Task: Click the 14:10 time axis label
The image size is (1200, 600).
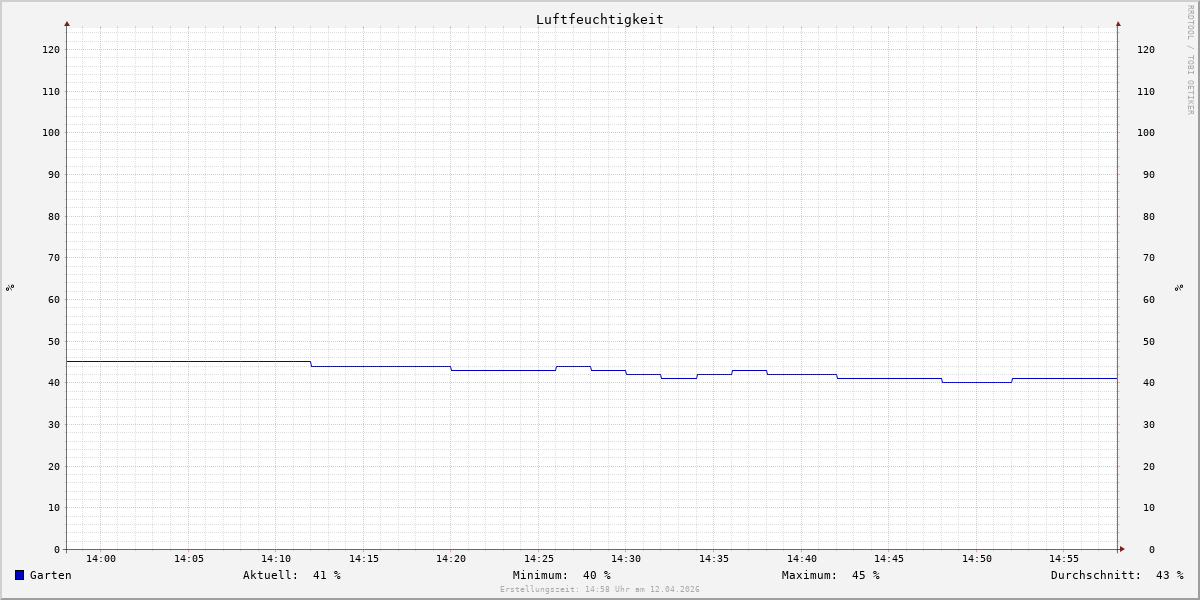Action: point(276,558)
